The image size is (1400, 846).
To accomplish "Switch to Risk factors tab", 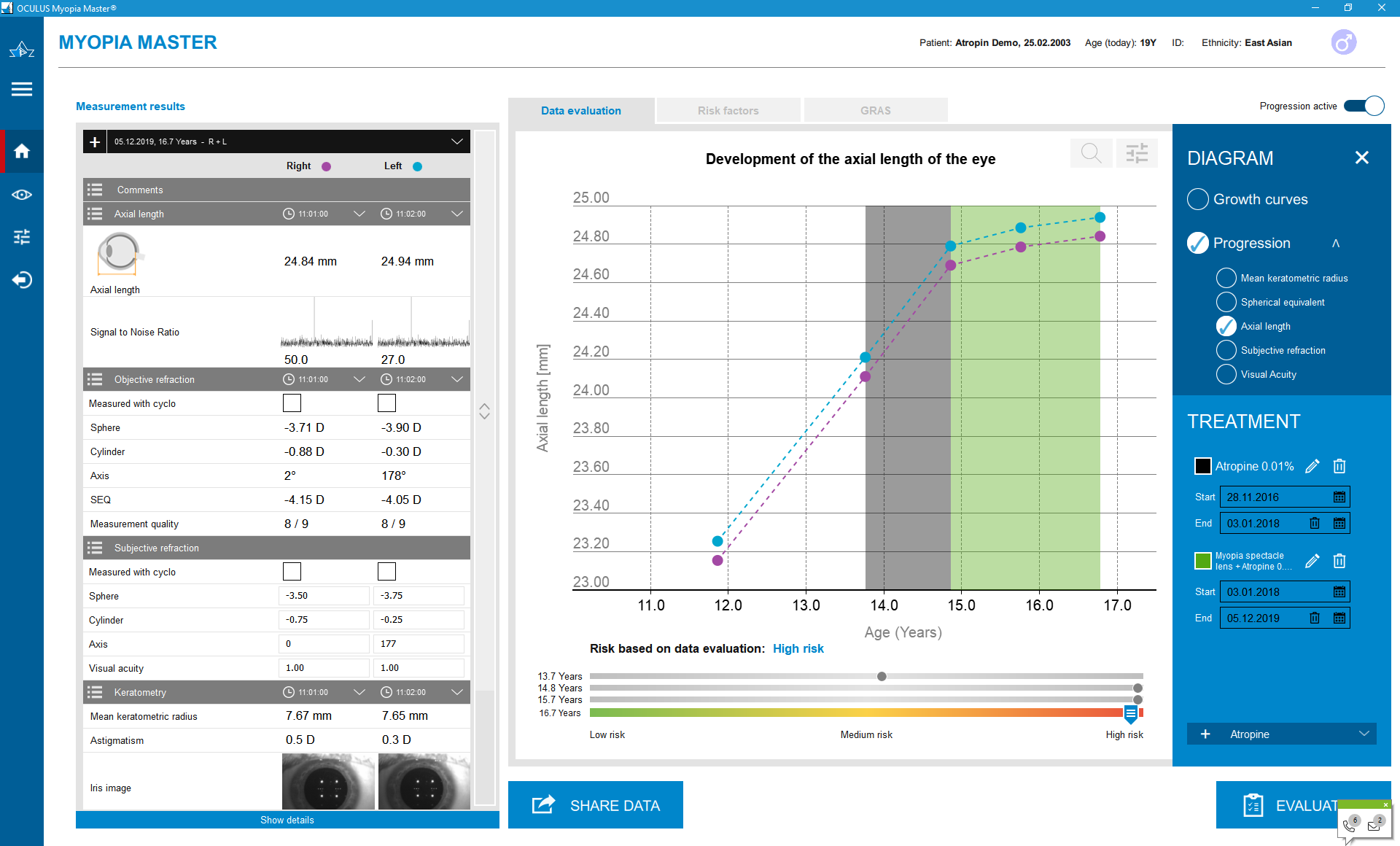I will coord(728,111).
